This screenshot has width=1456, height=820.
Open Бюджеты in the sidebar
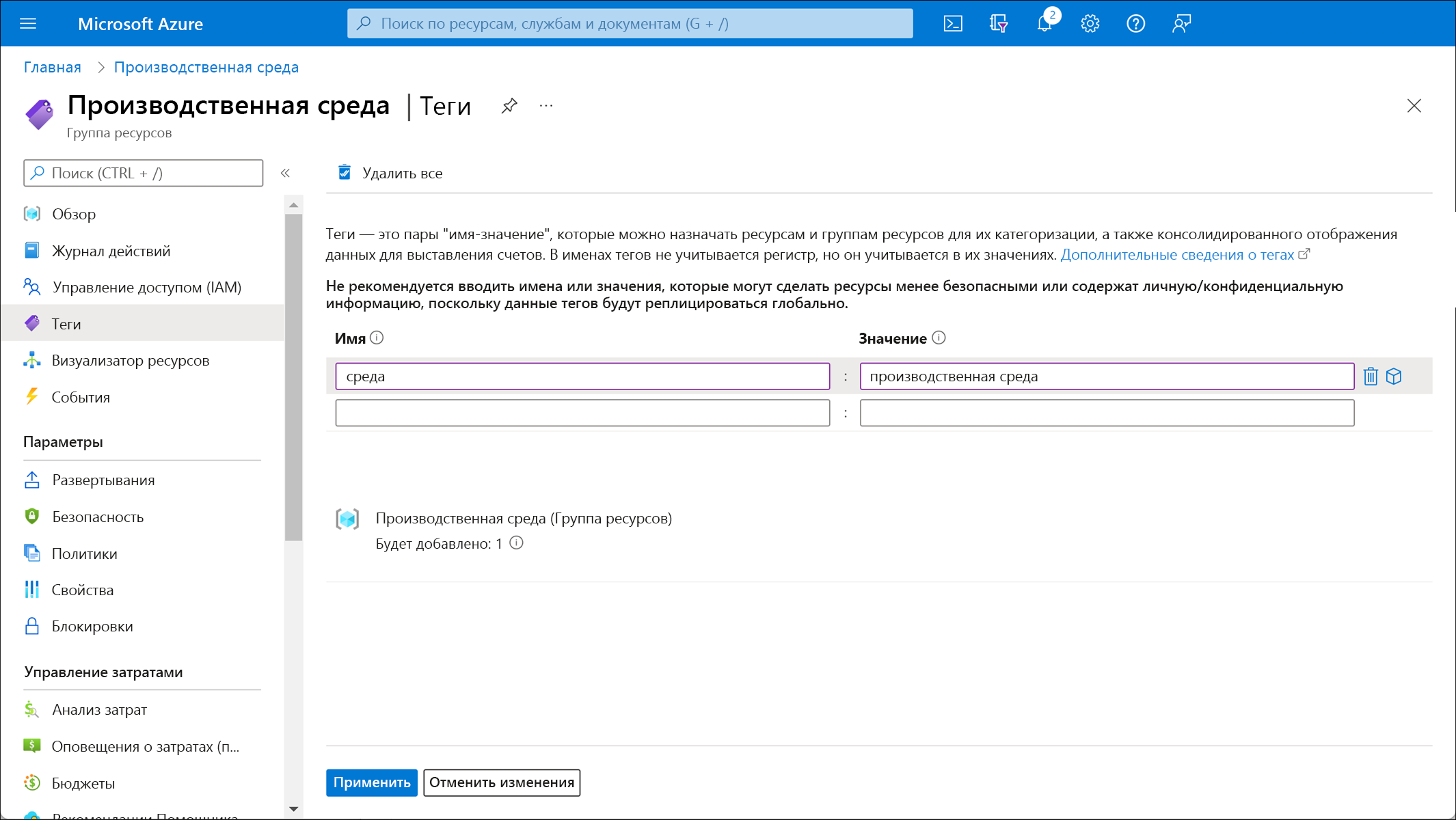142,783
